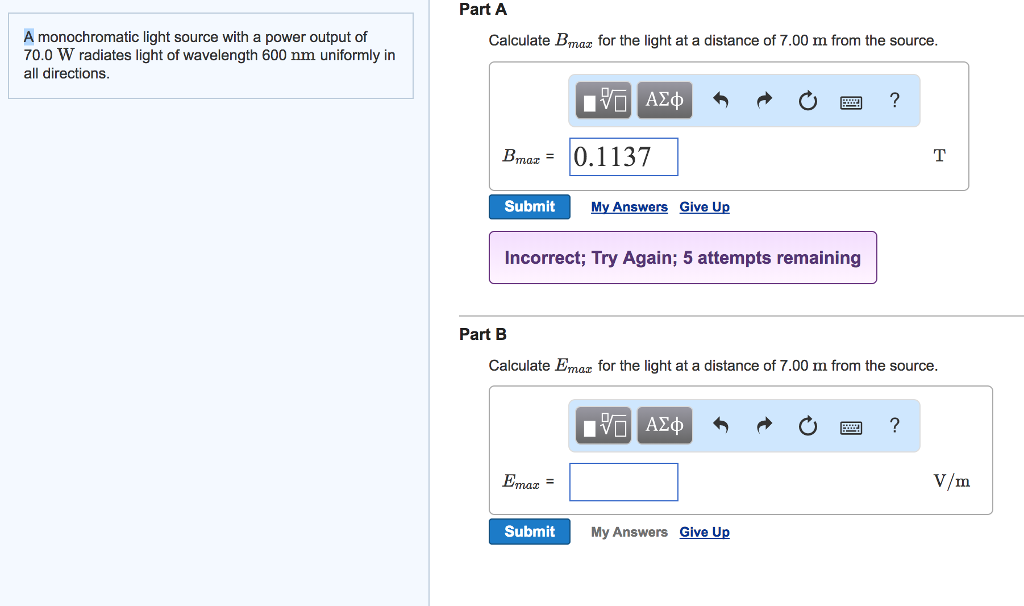Image resolution: width=1024 pixels, height=606 pixels.
Task: Reset the Part B answer field
Action: (x=807, y=426)
